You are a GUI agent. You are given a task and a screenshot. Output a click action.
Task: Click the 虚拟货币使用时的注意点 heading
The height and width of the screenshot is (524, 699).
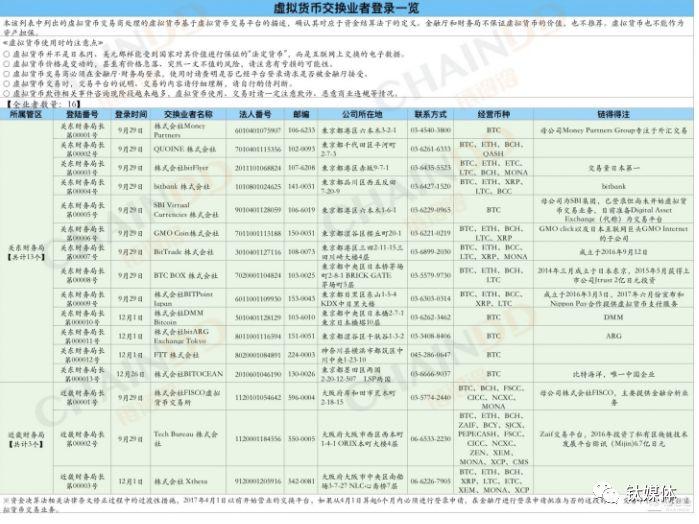coord(53,43)
